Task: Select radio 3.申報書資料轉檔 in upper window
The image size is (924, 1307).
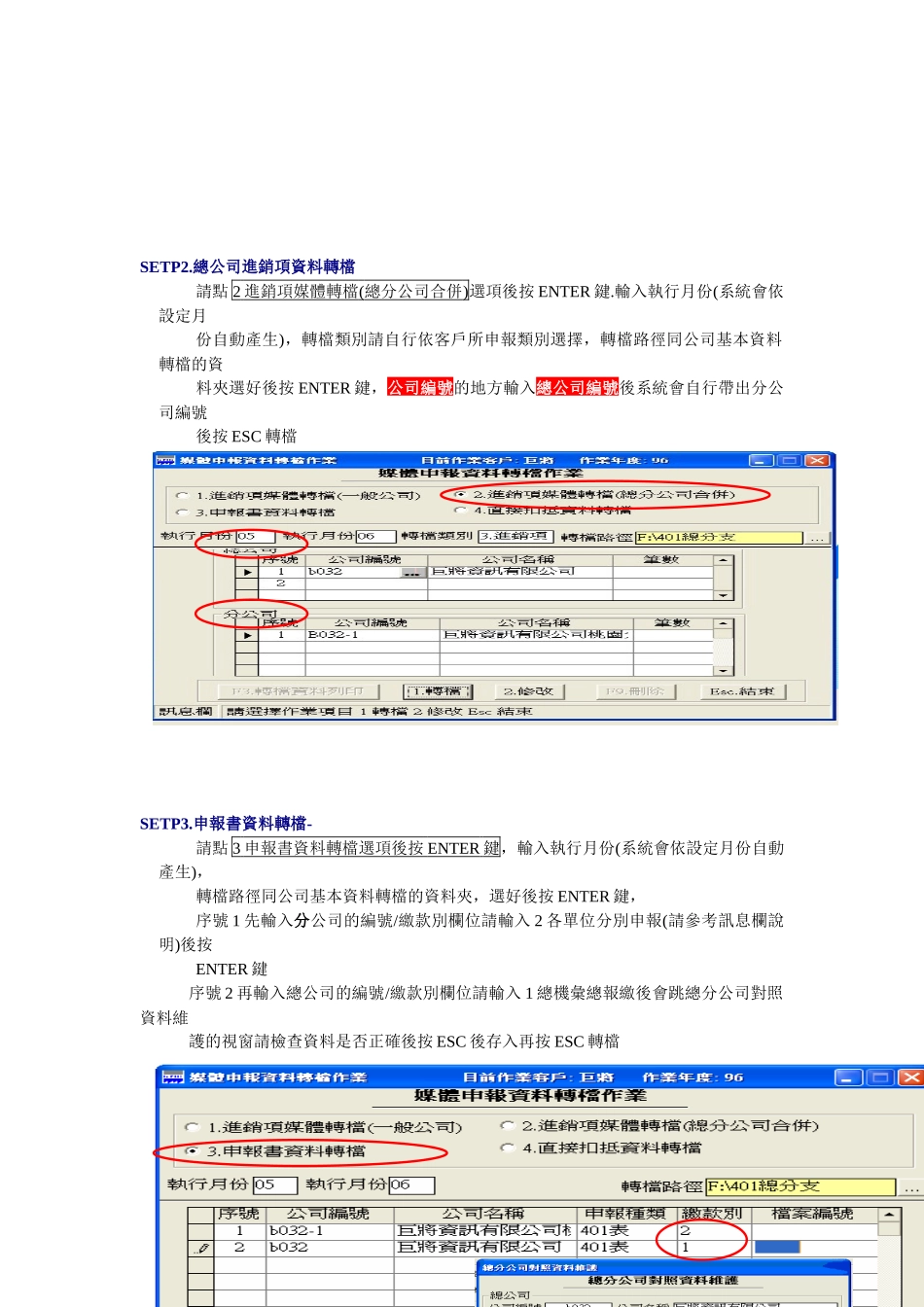Action: pos(182,512)
